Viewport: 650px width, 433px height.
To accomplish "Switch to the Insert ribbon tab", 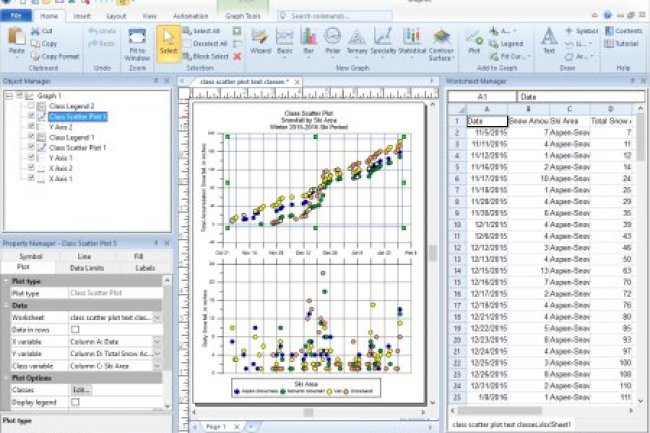I will [x=82, y=16].
